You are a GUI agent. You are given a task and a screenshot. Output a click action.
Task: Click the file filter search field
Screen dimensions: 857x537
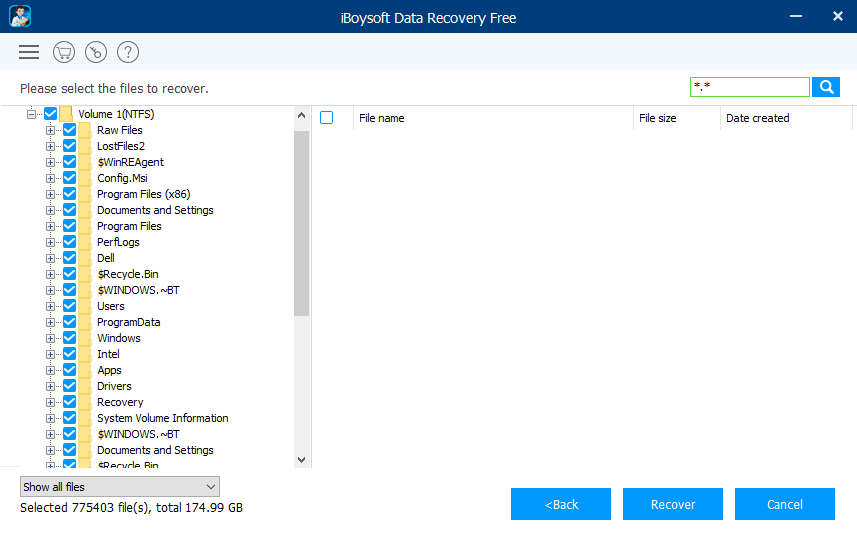tap(749, 87)
